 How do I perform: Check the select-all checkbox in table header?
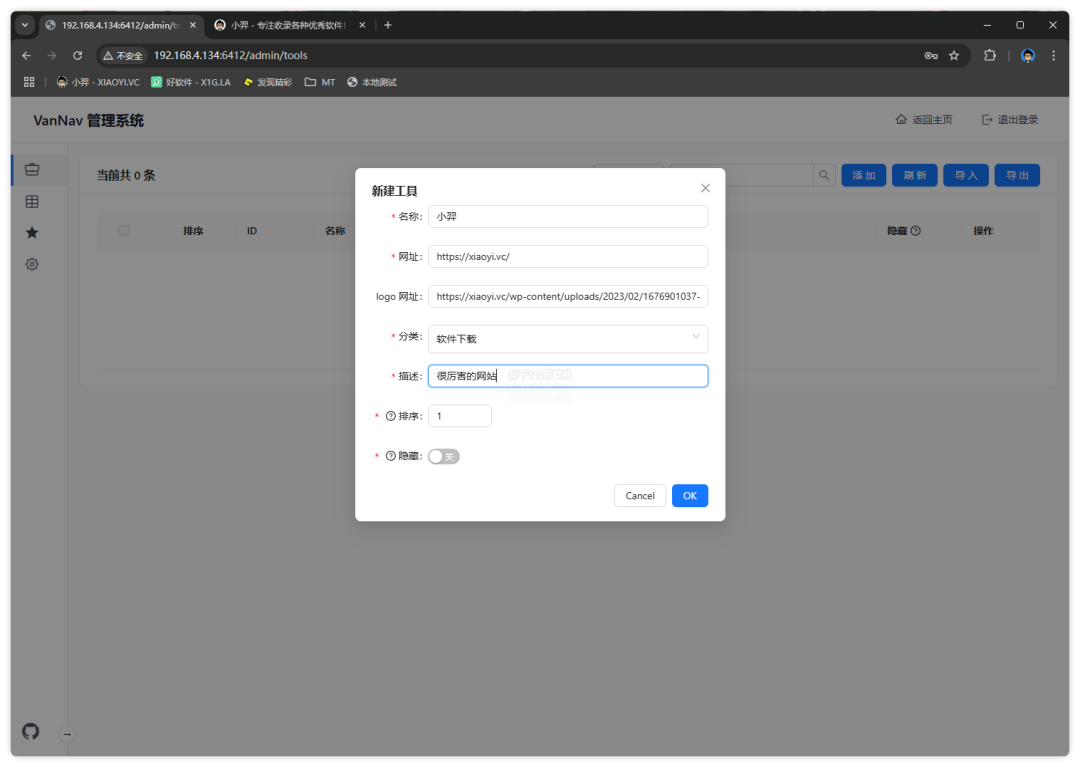tap(124, 231)
